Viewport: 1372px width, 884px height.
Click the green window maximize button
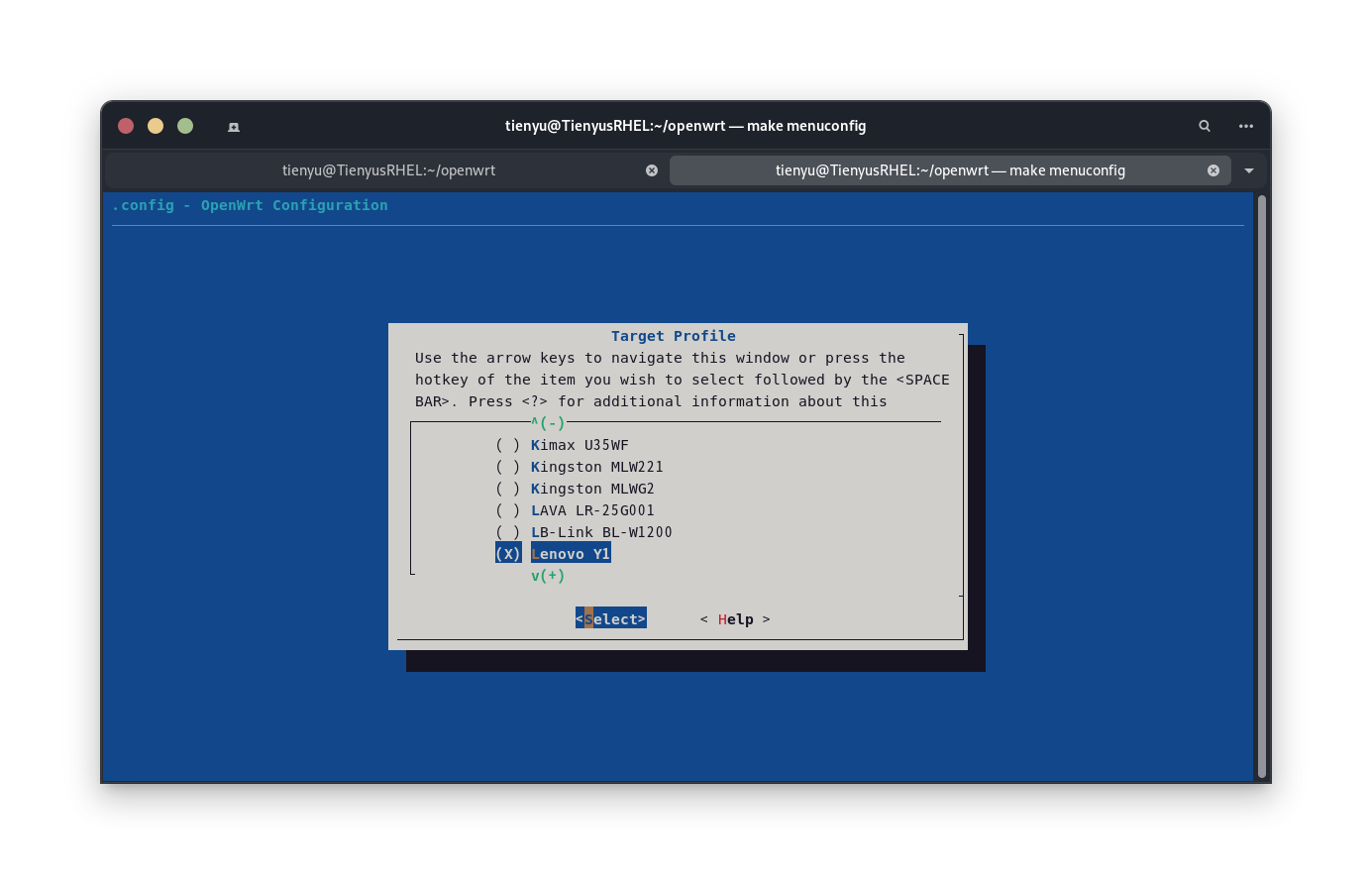coord(185,126)
